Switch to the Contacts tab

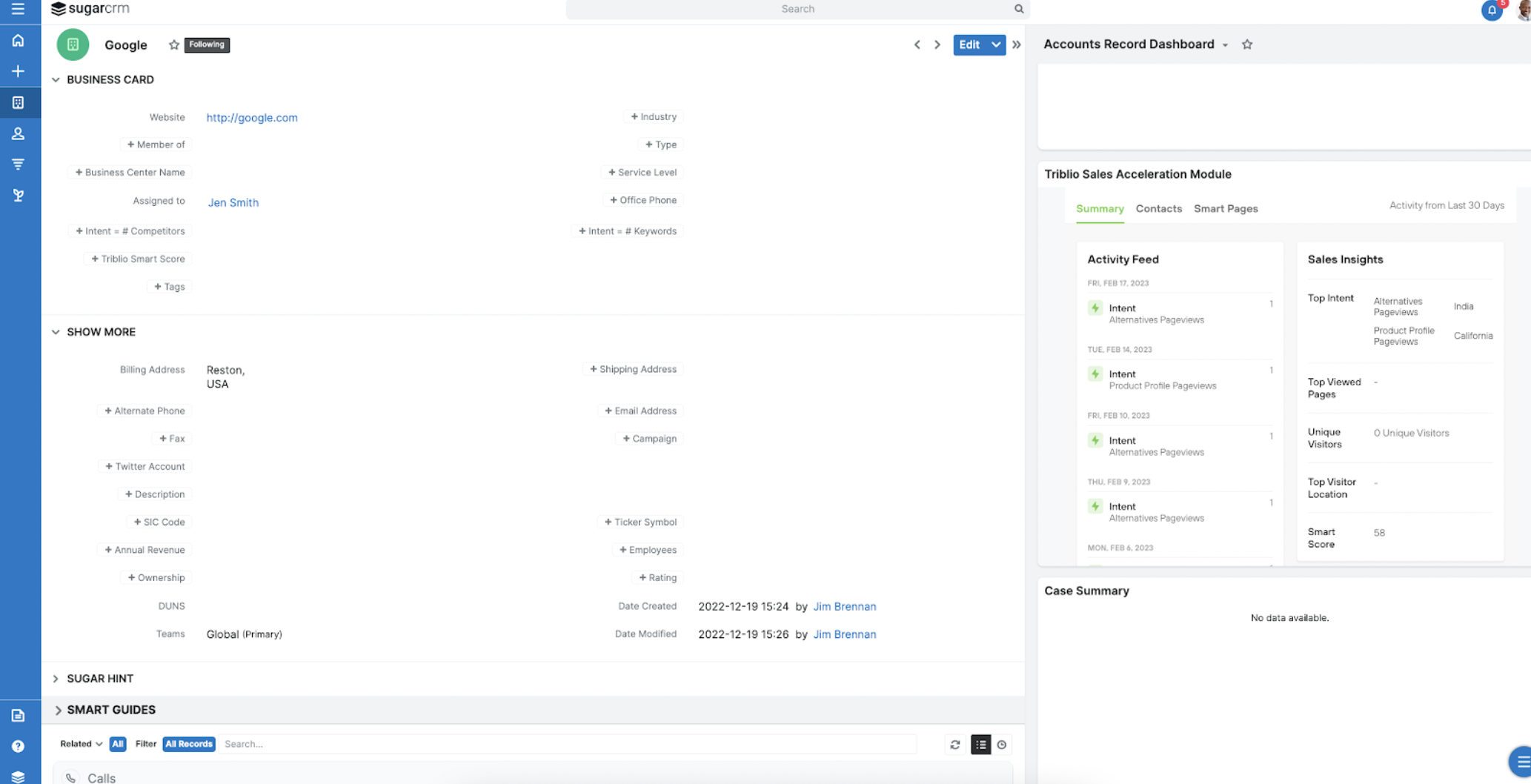1158,209
